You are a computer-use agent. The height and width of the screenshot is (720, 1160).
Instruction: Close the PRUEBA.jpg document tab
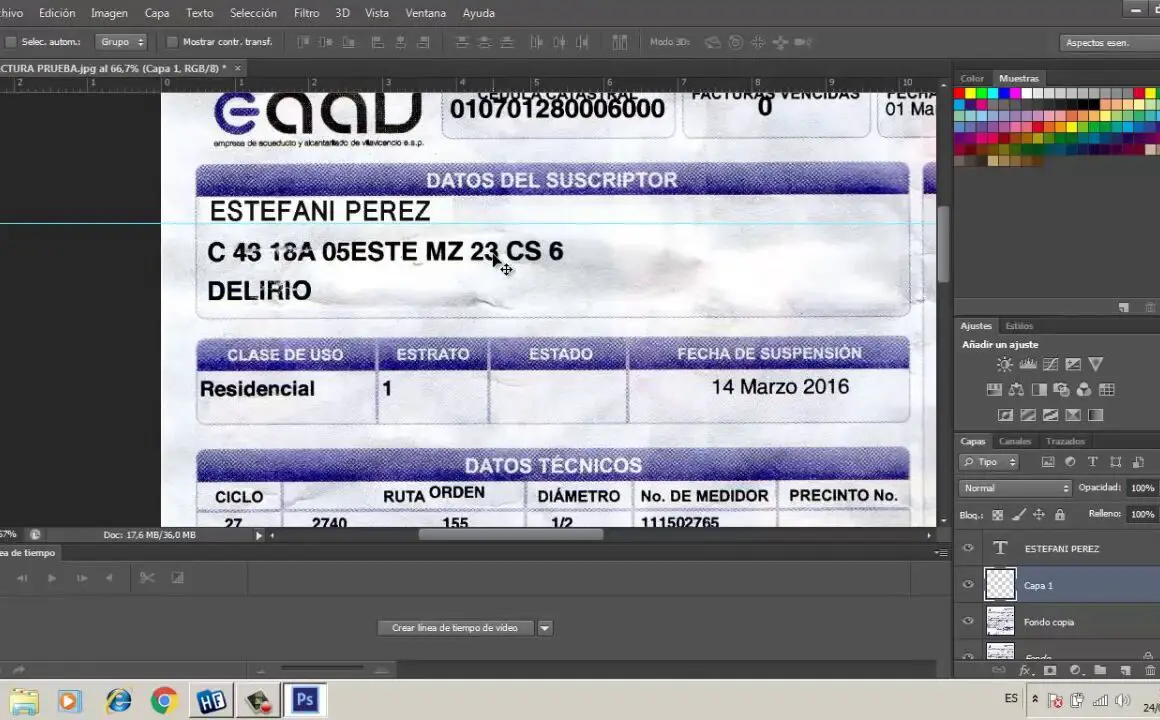[237, 68]
